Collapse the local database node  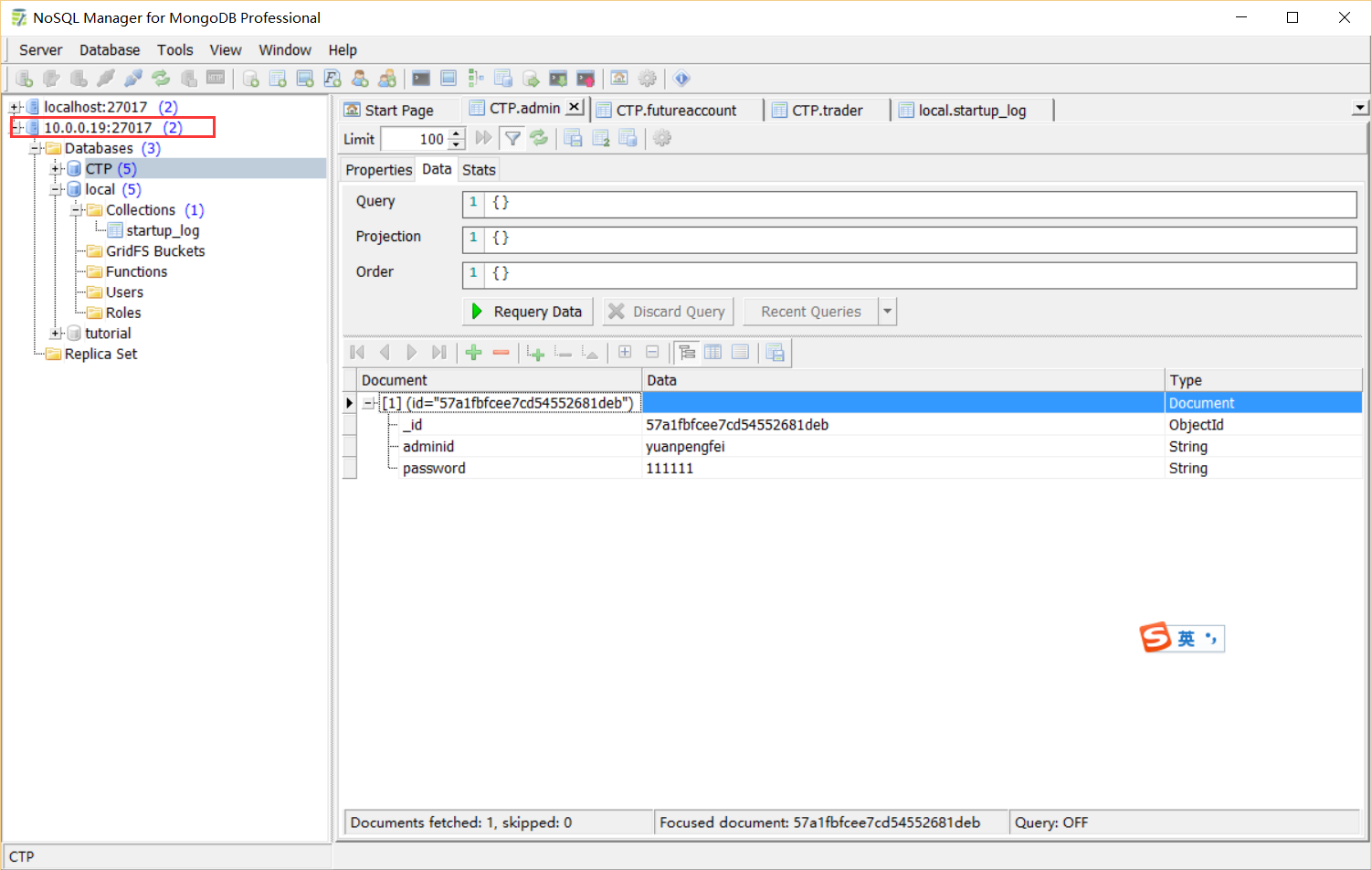point(56,190)
